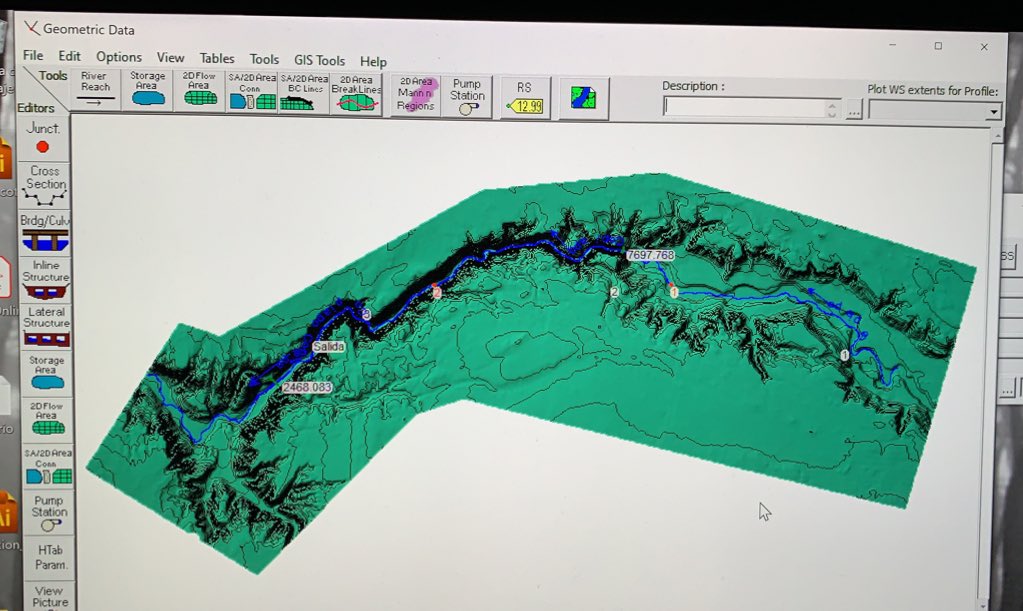
Task: Open the GIS Tools menu
Action: [319, 61]
